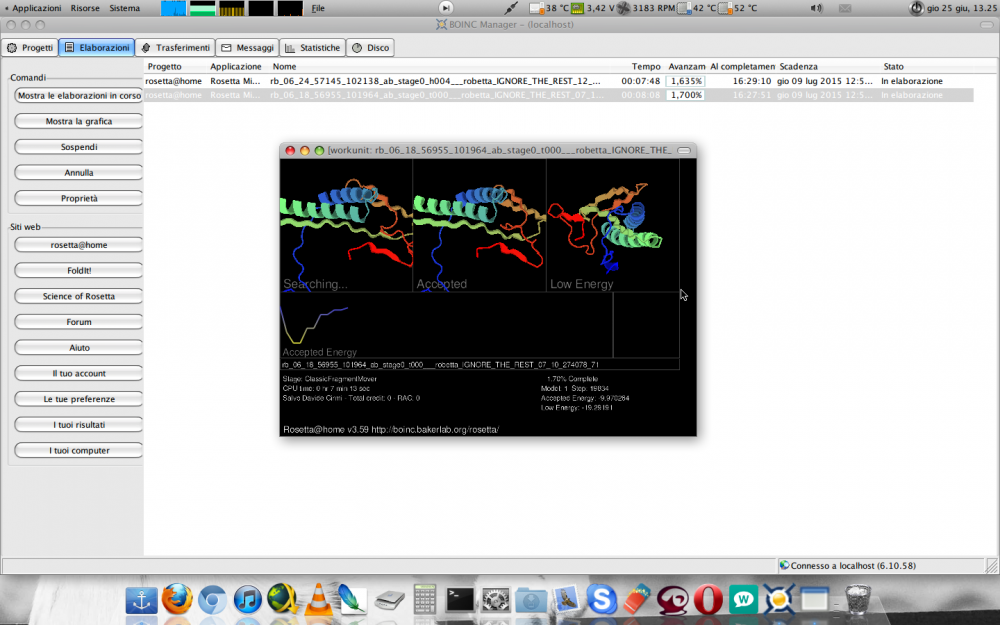Open Firefox from the dock
Image resolution: width=1000 pixels, height=625 pixels.
176,599
